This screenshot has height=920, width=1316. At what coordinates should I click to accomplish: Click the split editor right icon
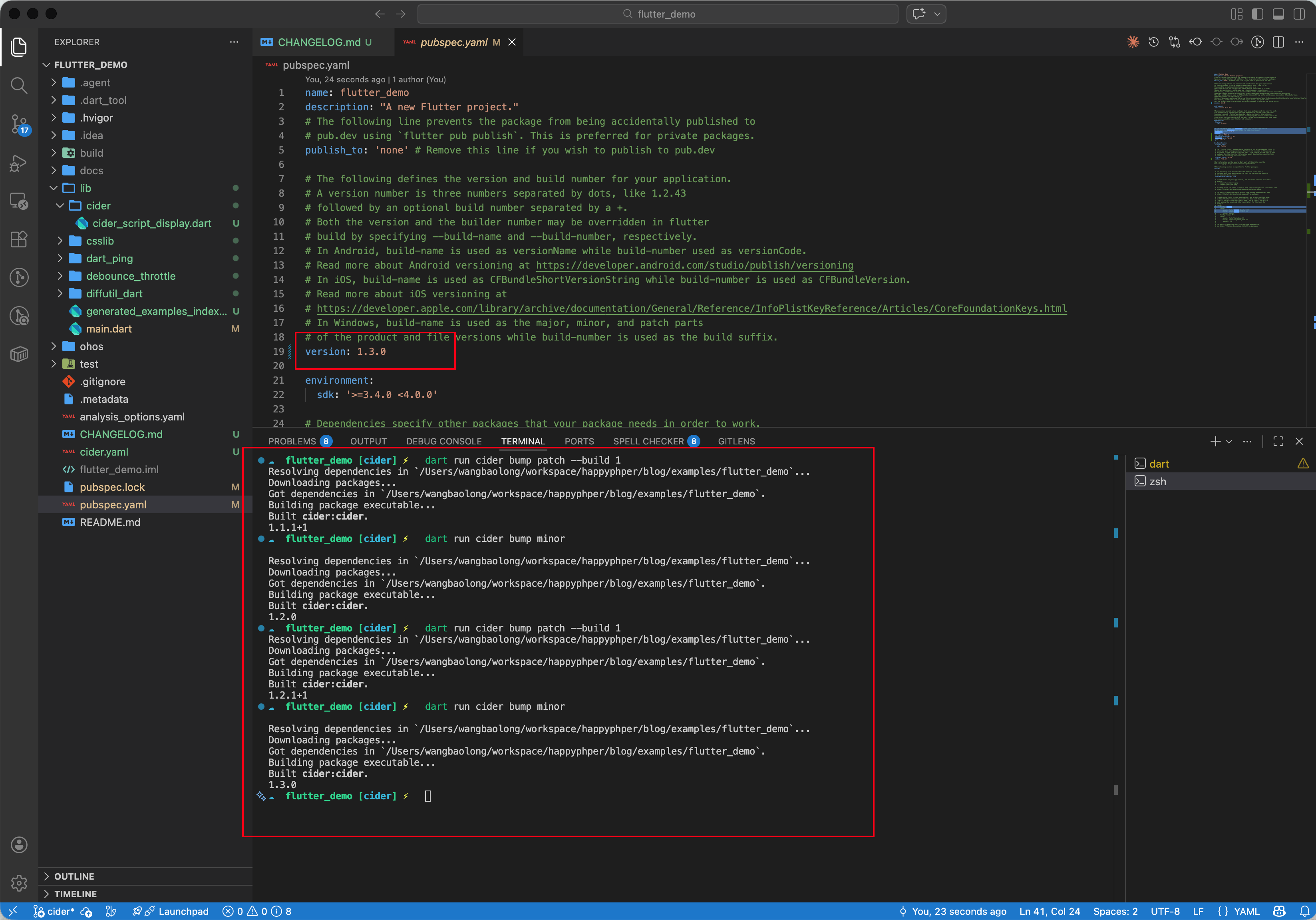(1278, 42)
